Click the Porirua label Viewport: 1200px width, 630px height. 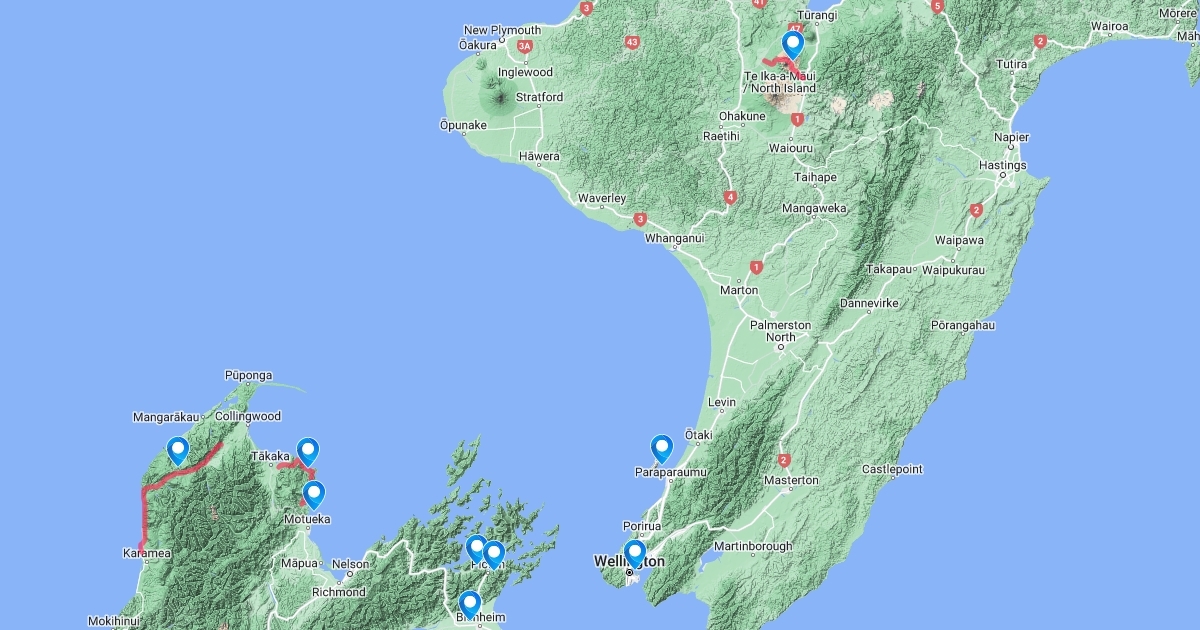pos(641,527)
